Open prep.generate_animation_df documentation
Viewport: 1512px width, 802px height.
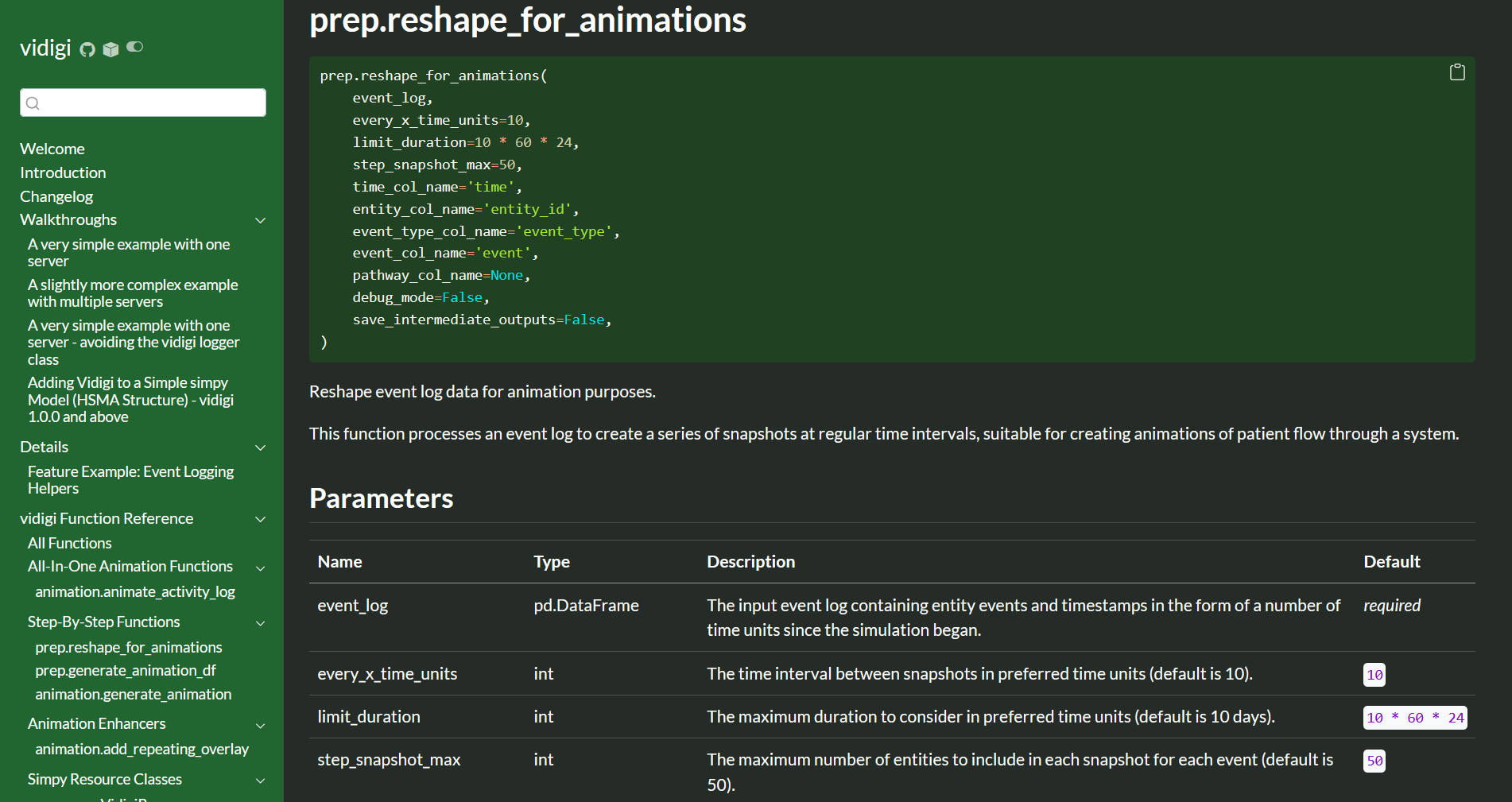[126, 670]
